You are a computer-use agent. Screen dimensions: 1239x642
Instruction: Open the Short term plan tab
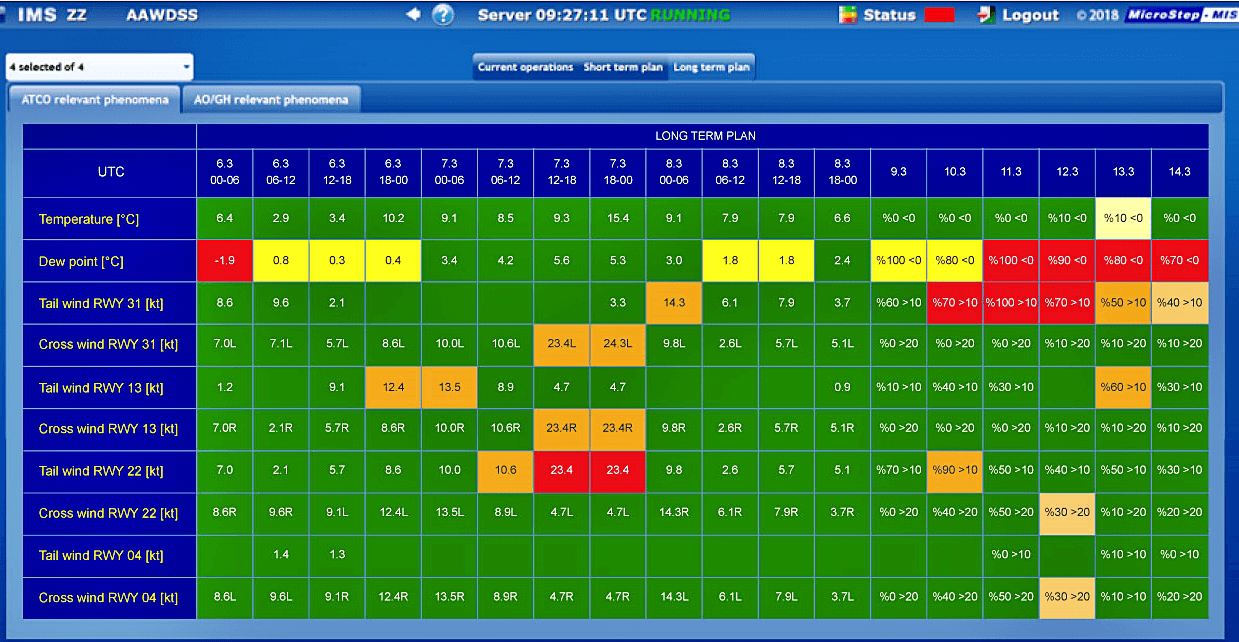621,66
